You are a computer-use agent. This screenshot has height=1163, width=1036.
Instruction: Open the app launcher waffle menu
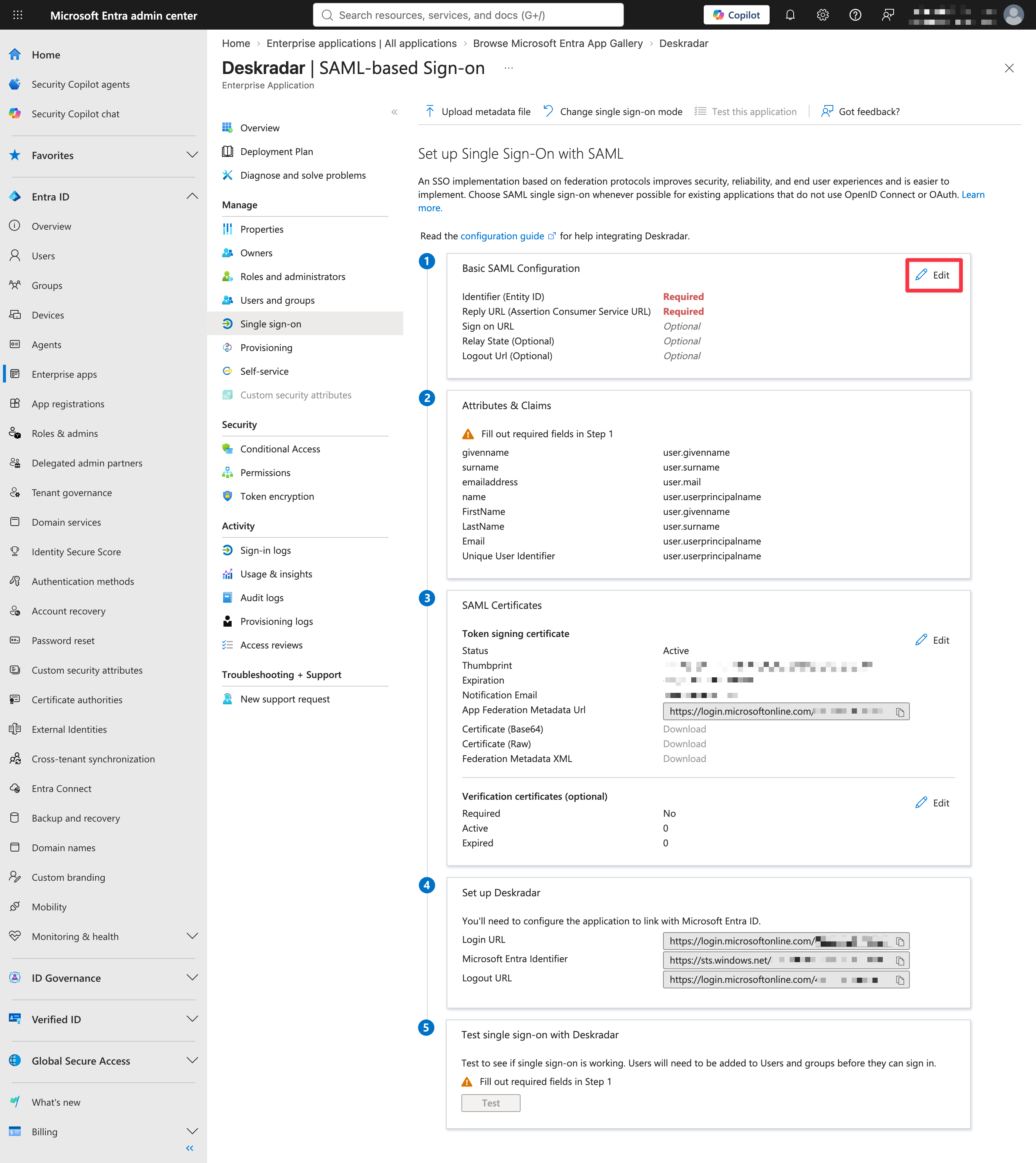point(18,16)
